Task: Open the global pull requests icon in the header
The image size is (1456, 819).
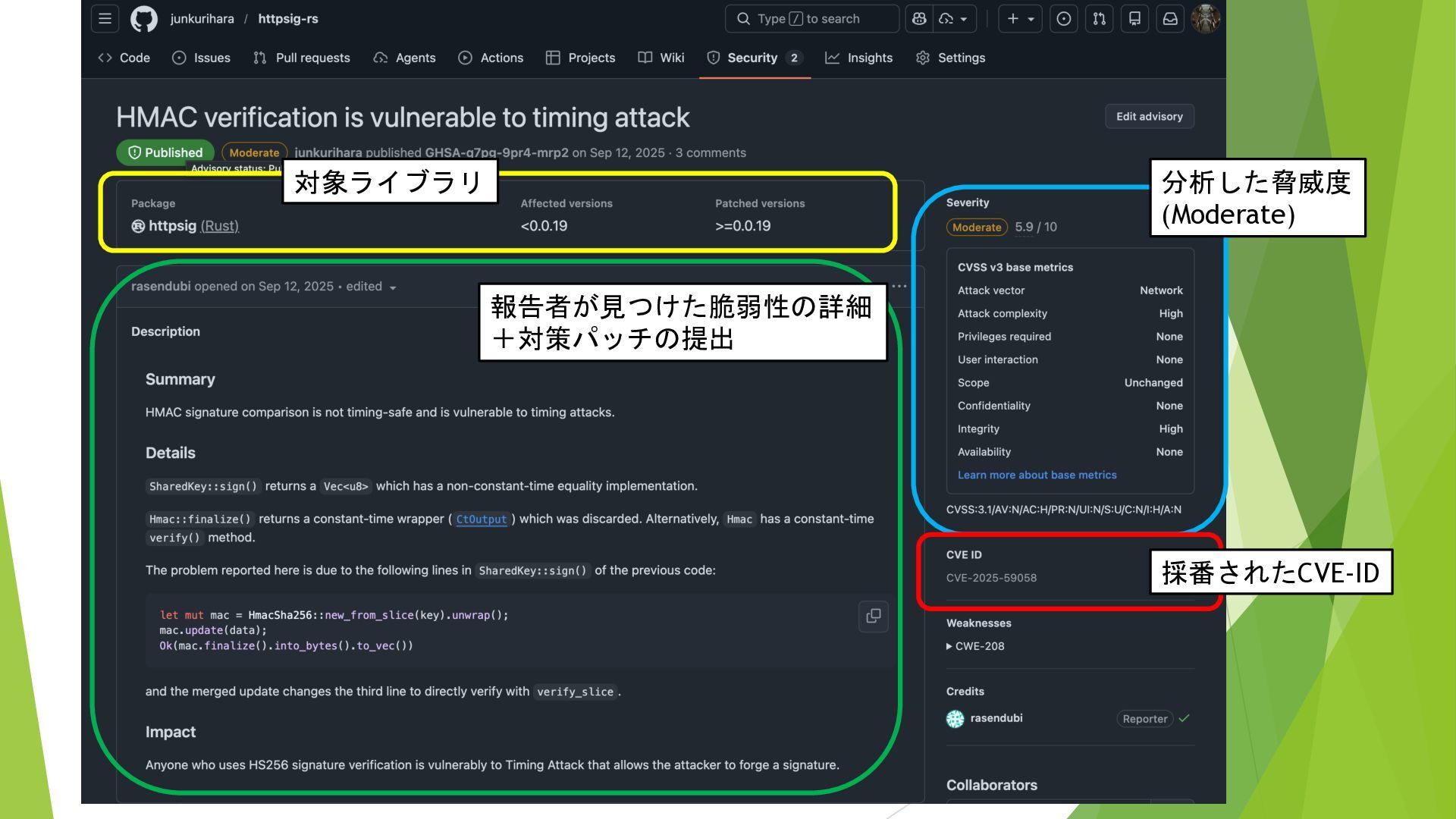Action: coord(1099,18)
